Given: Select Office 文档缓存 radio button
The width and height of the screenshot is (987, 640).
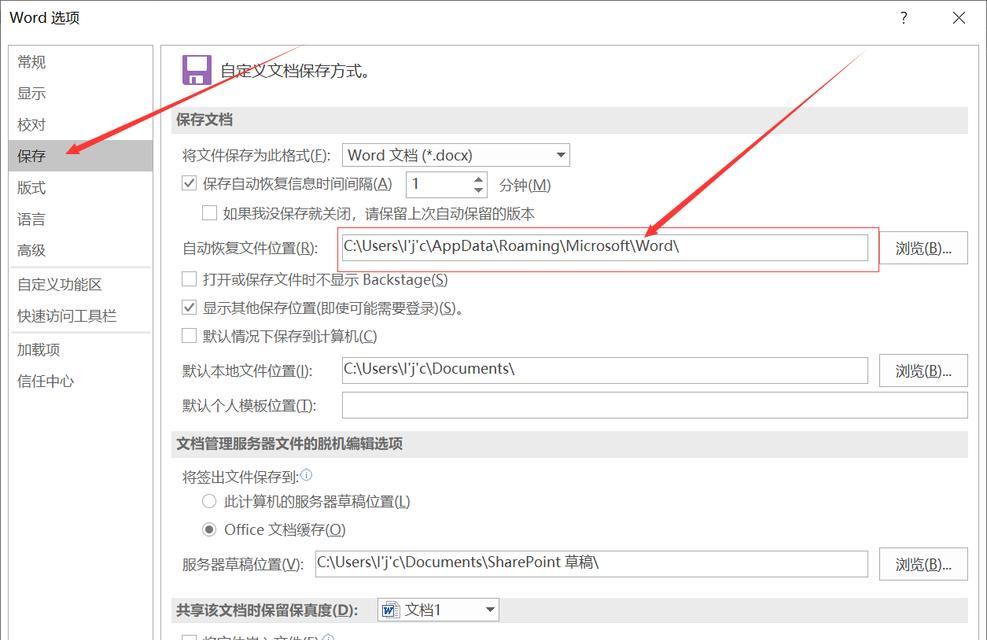Looking at the screenshot, I should tap(209, 529).
